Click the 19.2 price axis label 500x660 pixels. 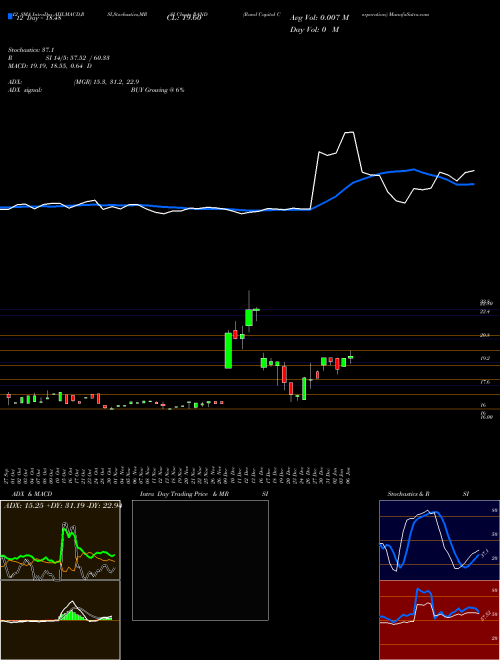tap(485, 358)
